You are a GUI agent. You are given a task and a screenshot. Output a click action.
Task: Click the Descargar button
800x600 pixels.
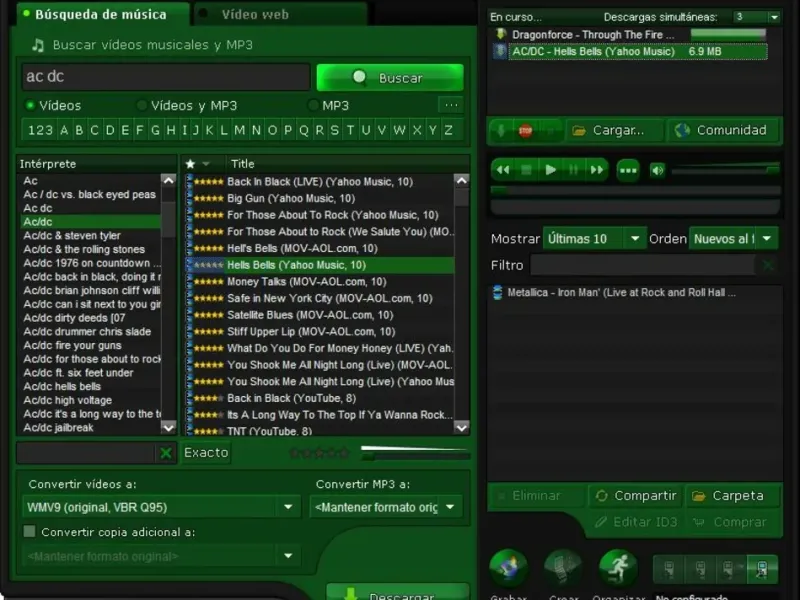397,593
